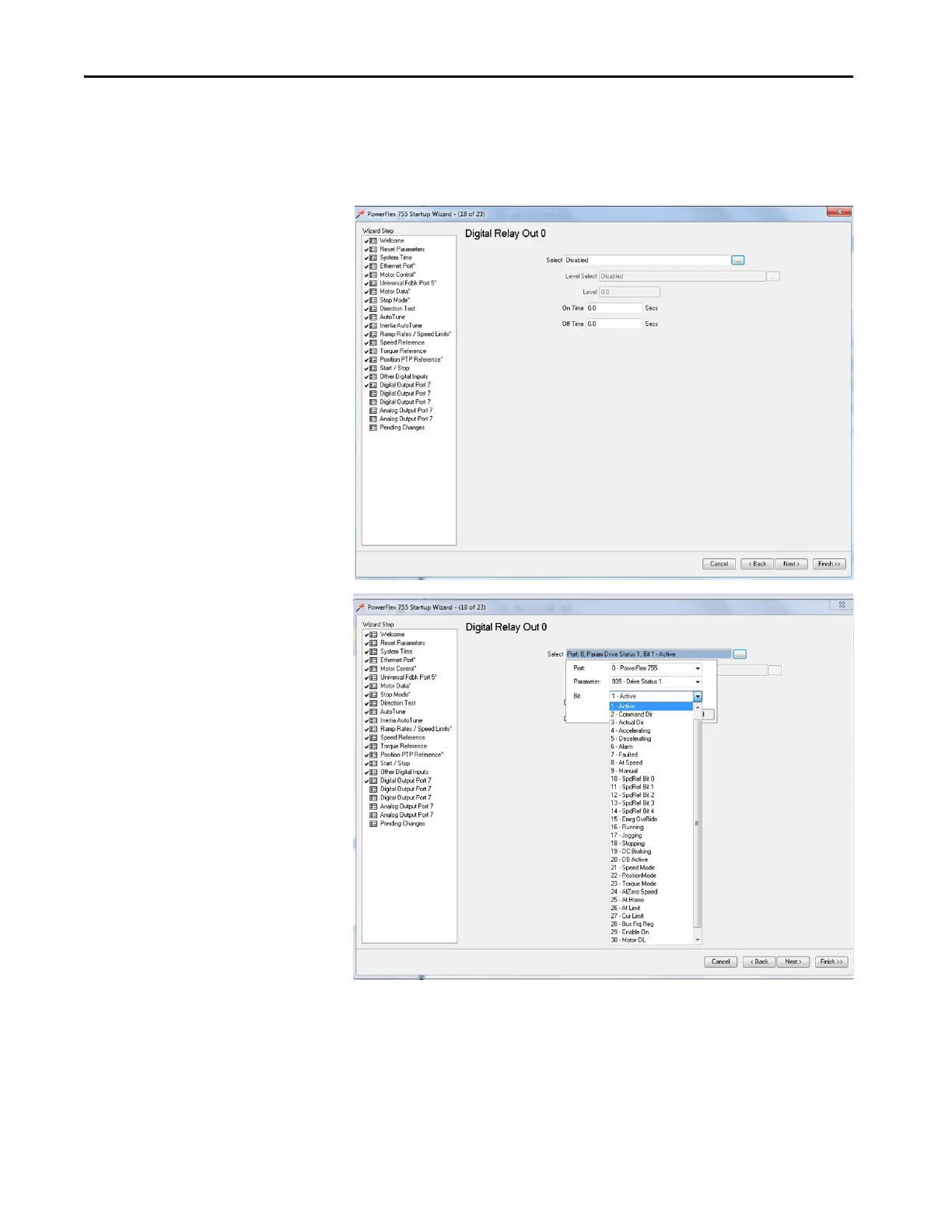Select Universal Fdbk Port 5 step in upper wizard
Viewport: 952px width, 1232px height.
tap(408, 283)
